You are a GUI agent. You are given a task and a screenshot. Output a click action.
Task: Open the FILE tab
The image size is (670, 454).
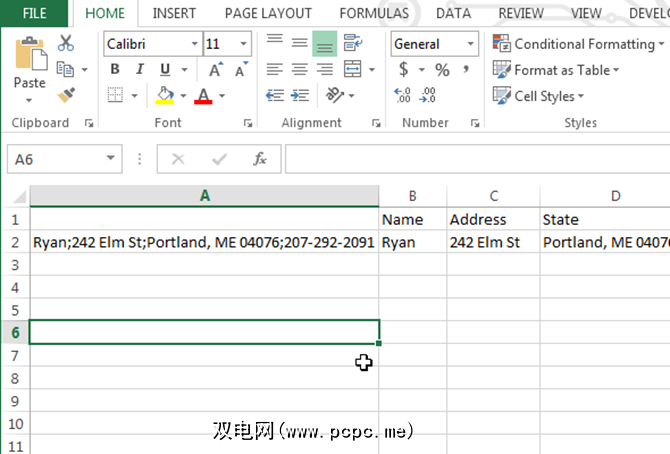point(35,13)
